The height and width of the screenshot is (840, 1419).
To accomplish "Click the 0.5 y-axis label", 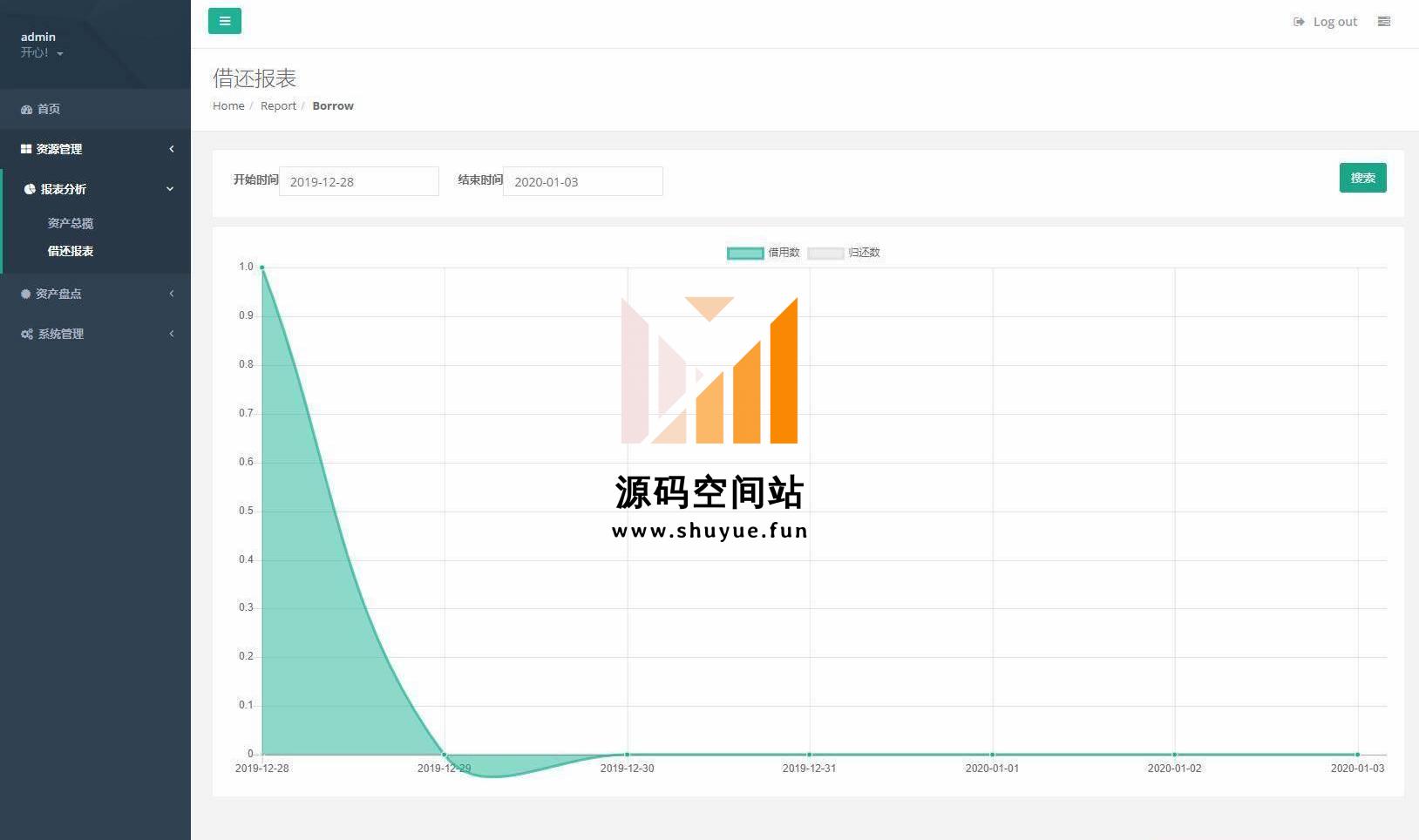I will tap(246, 511).
